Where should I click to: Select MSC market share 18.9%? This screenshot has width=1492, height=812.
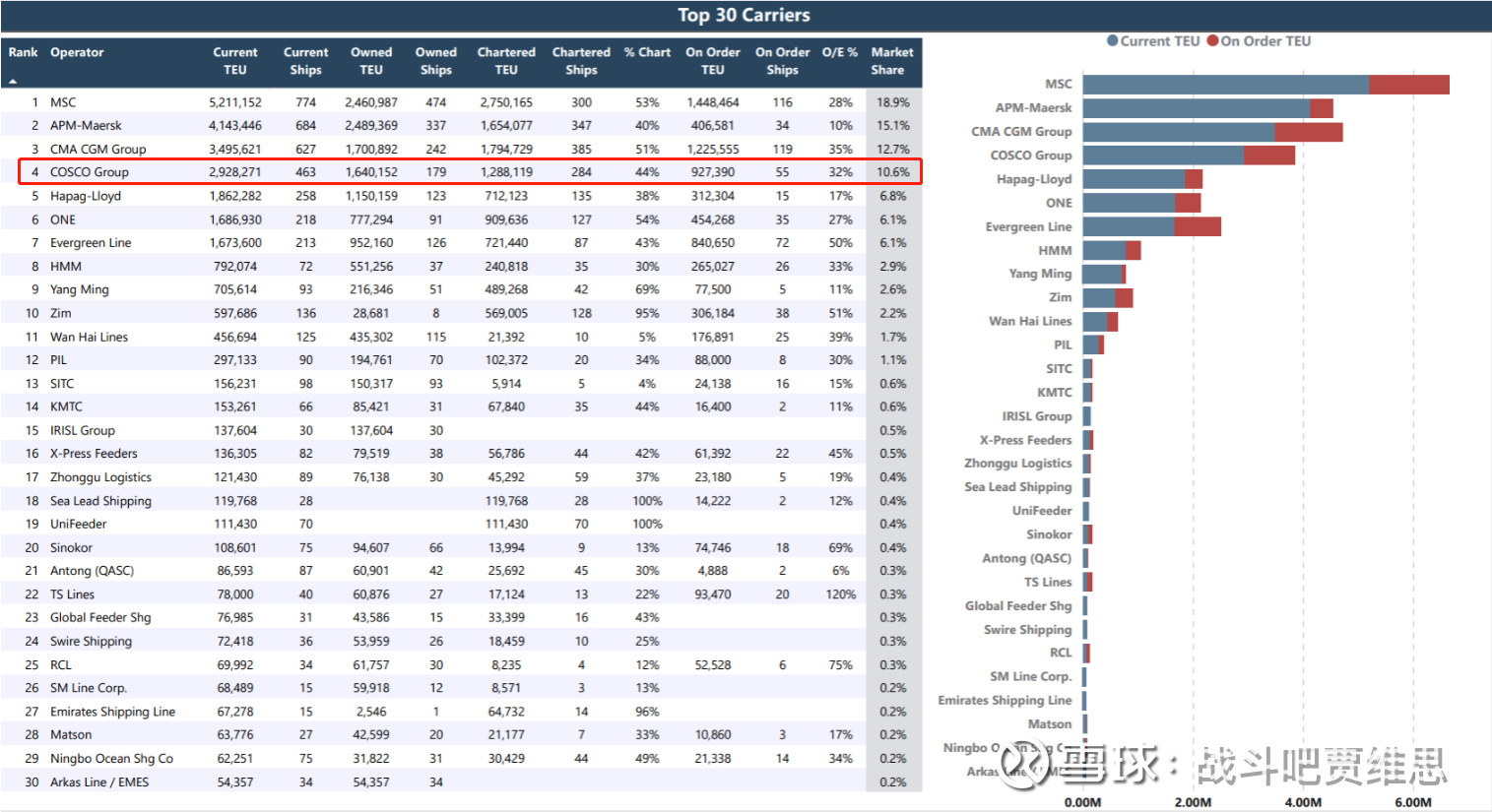coord(893,102)
